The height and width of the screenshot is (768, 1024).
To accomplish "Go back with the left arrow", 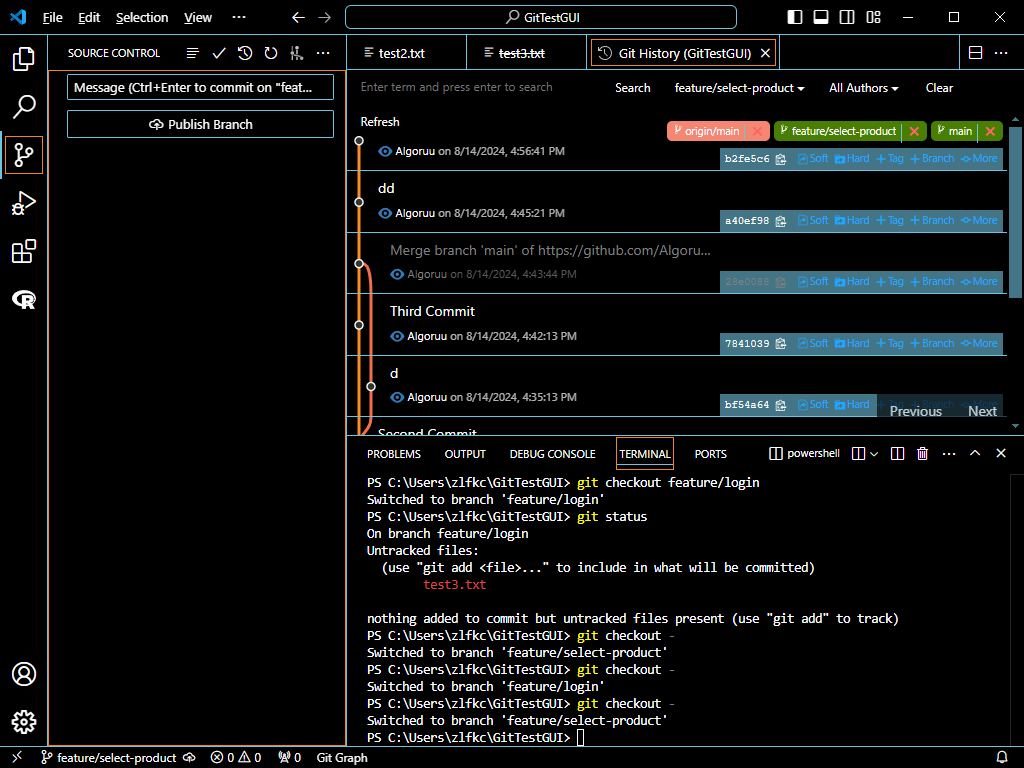I will coord(298,18).
